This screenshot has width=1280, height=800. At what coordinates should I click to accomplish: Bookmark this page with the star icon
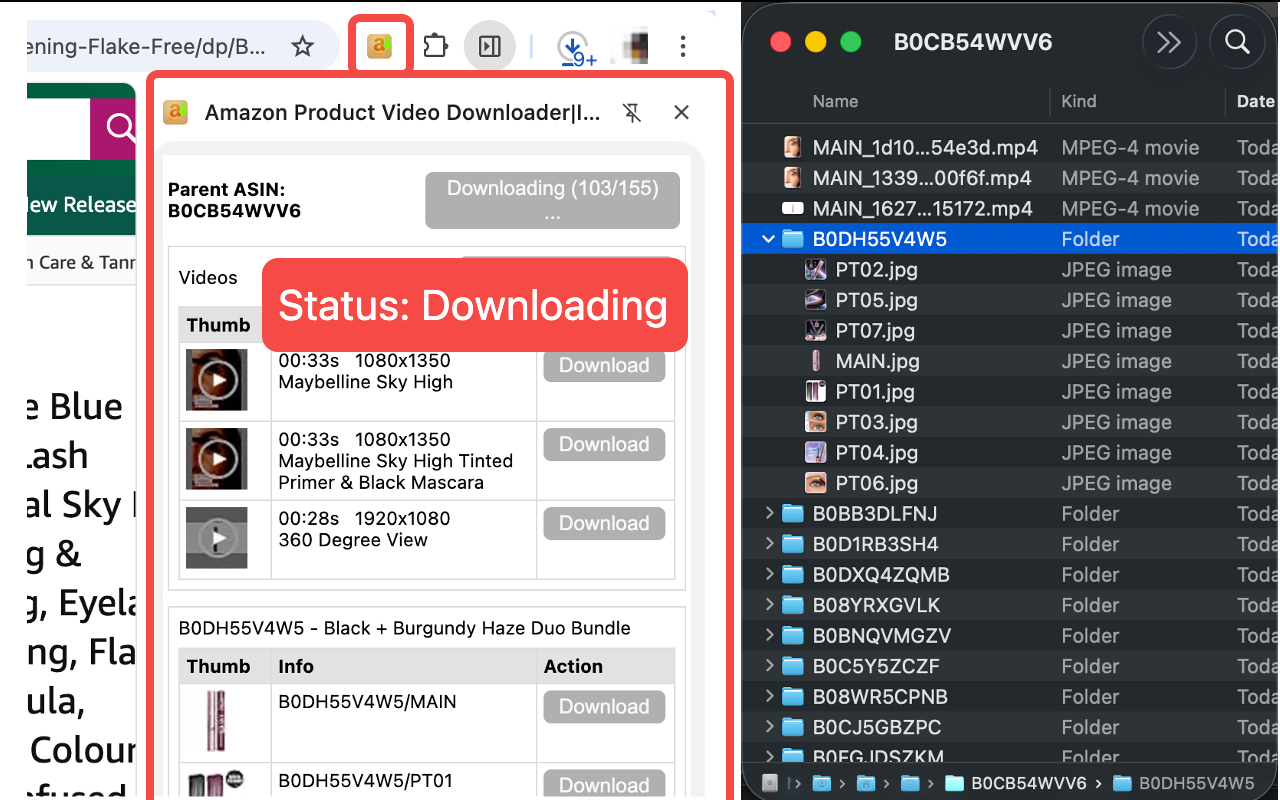(302, 46)
